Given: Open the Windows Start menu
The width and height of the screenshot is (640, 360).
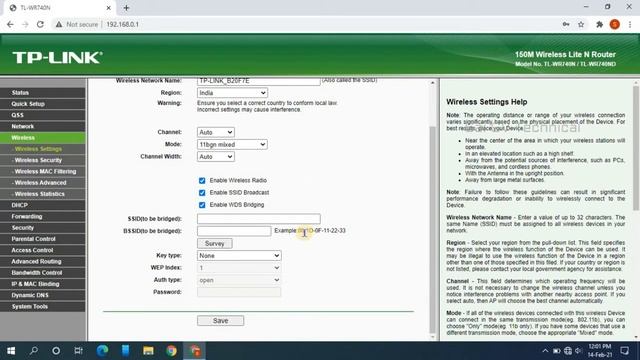Looking at the screenshot, I should 11,351.
